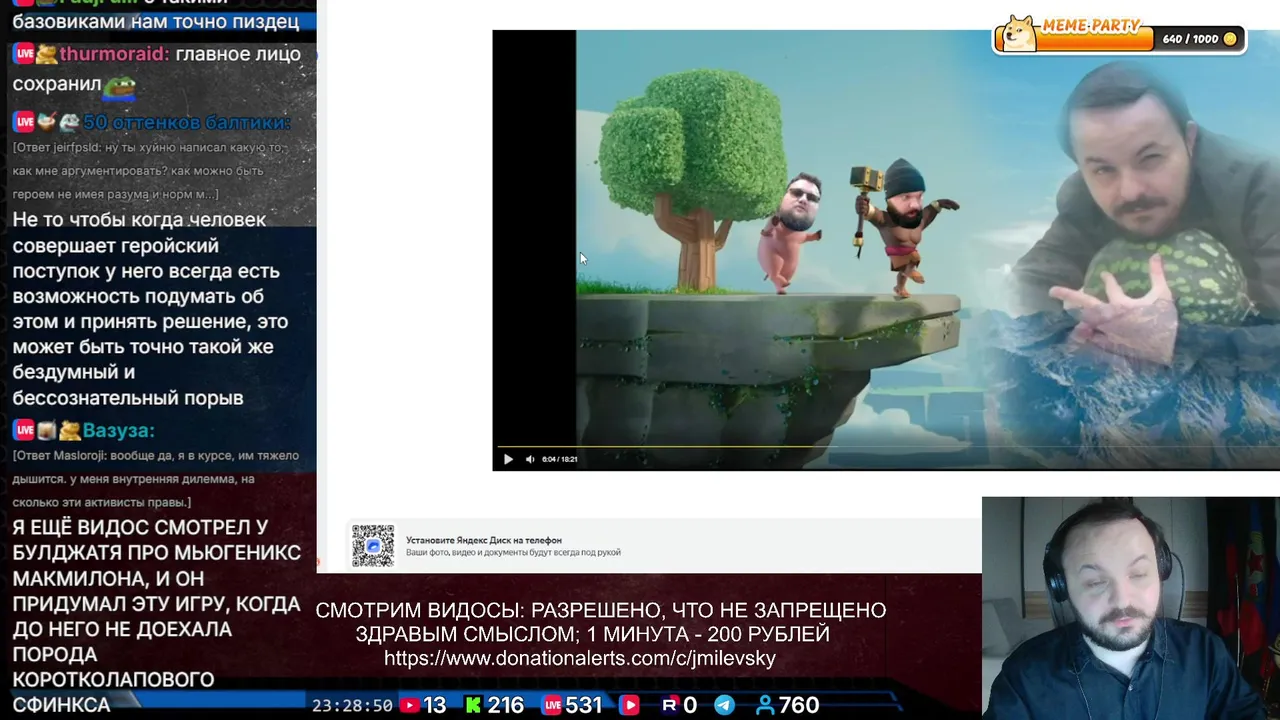
Task: Click the gold coin icon in the Meme Party bar
Action: click(x=1230, y=39)
